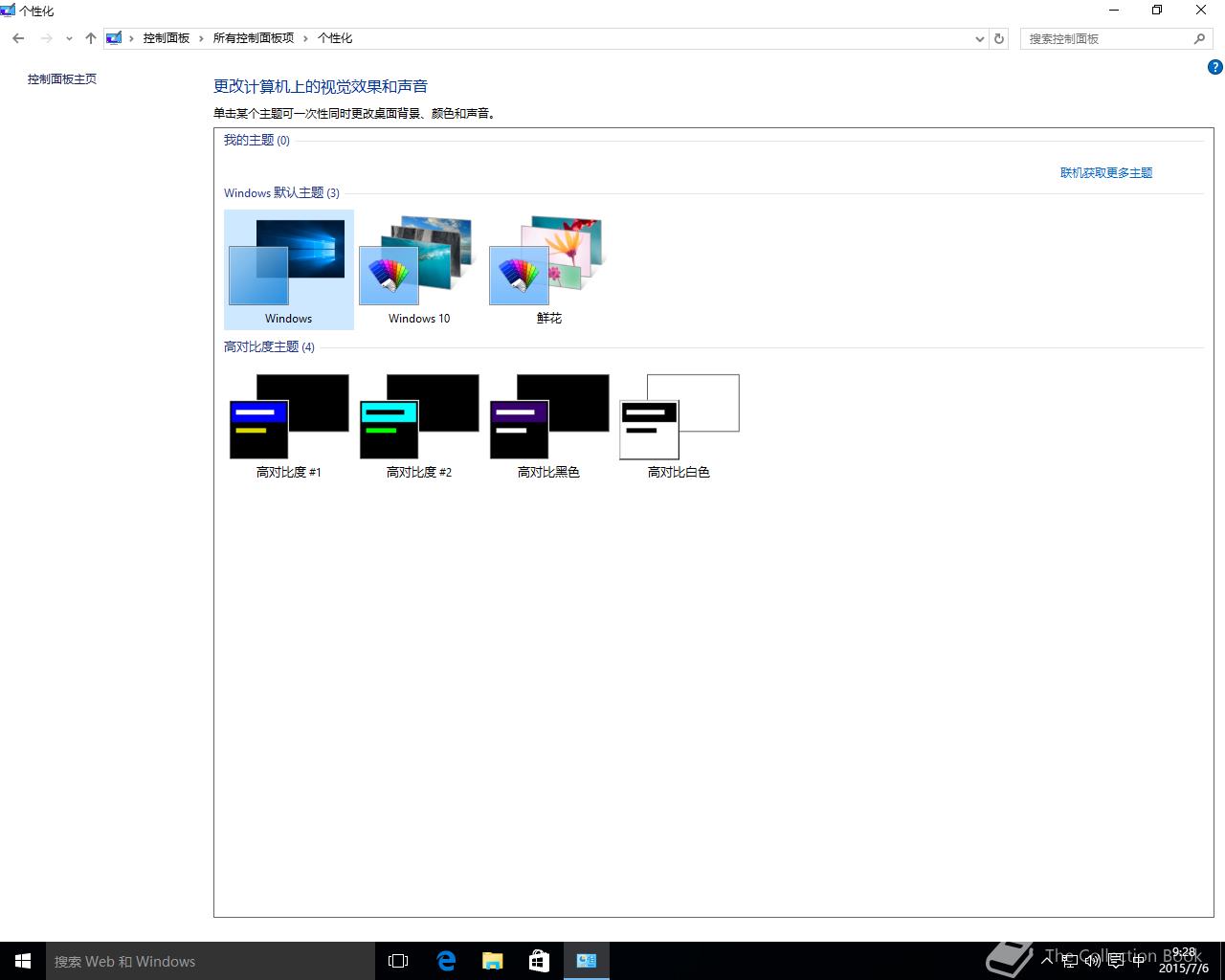
Task: Click the back navigation arrow
Action: tap(18, 38)
